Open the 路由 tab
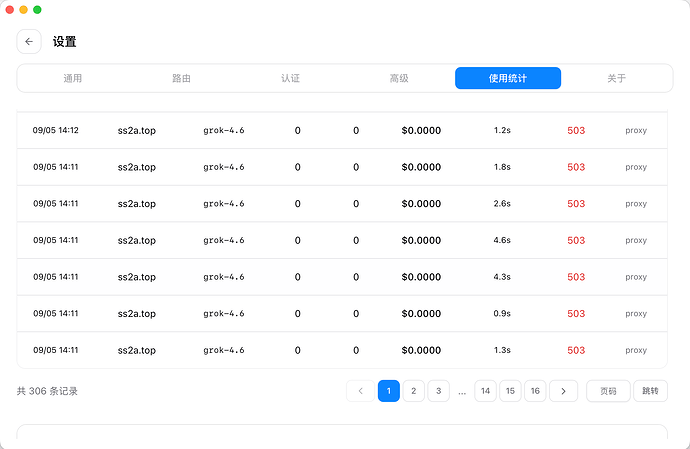 pyautogui.click(x=181, y=78)
